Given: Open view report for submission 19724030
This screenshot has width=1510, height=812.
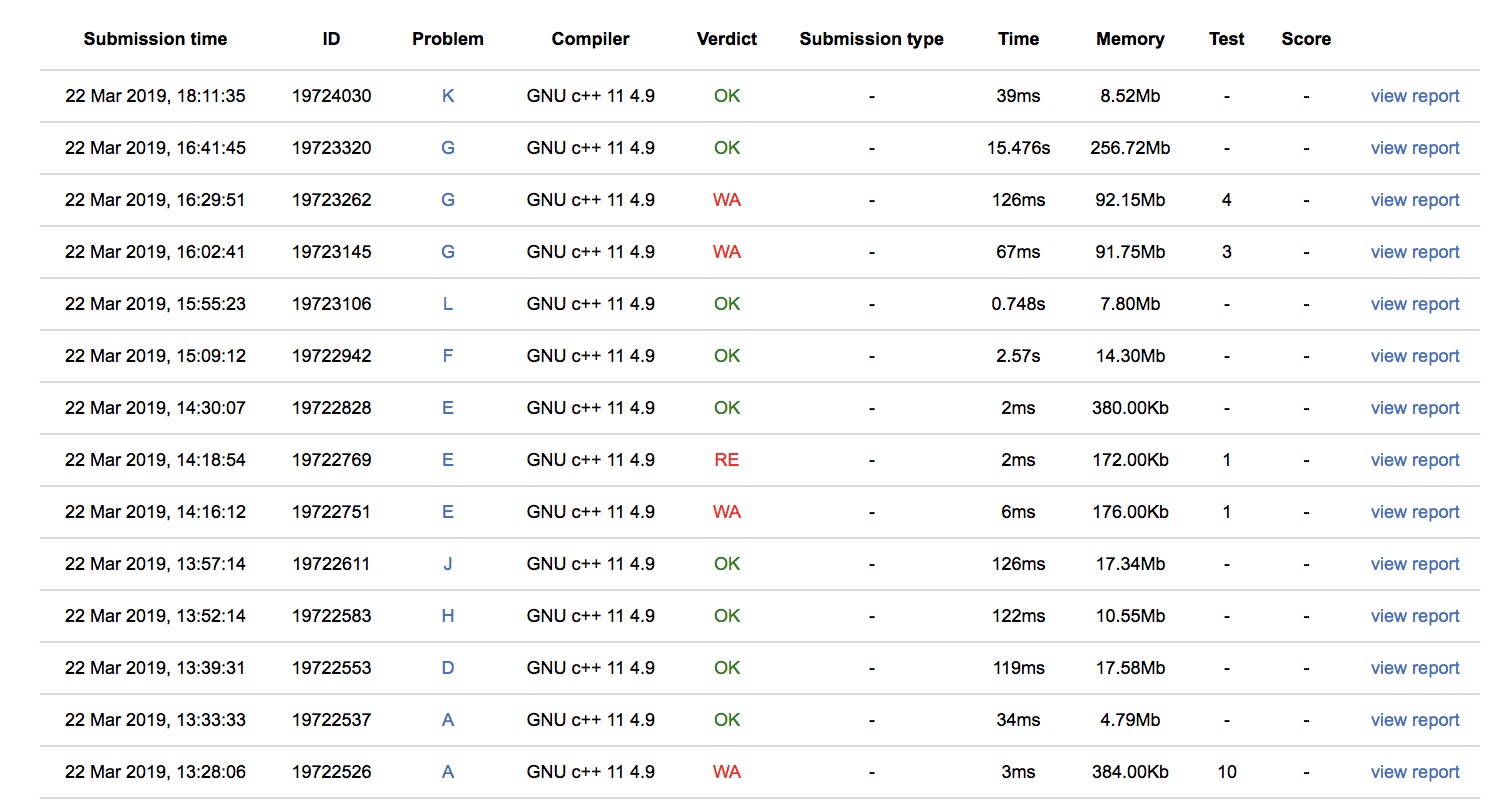Looking at the screenshot, I should [x=1414, y=96].
